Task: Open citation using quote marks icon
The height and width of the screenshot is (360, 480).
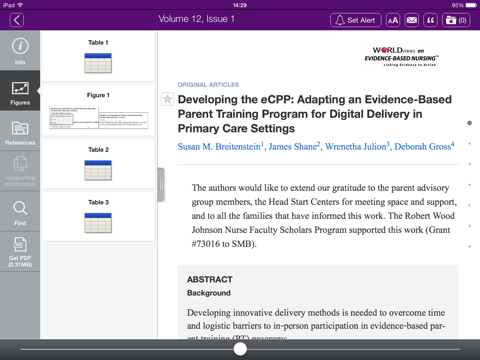Action: [x=430, y=20]
